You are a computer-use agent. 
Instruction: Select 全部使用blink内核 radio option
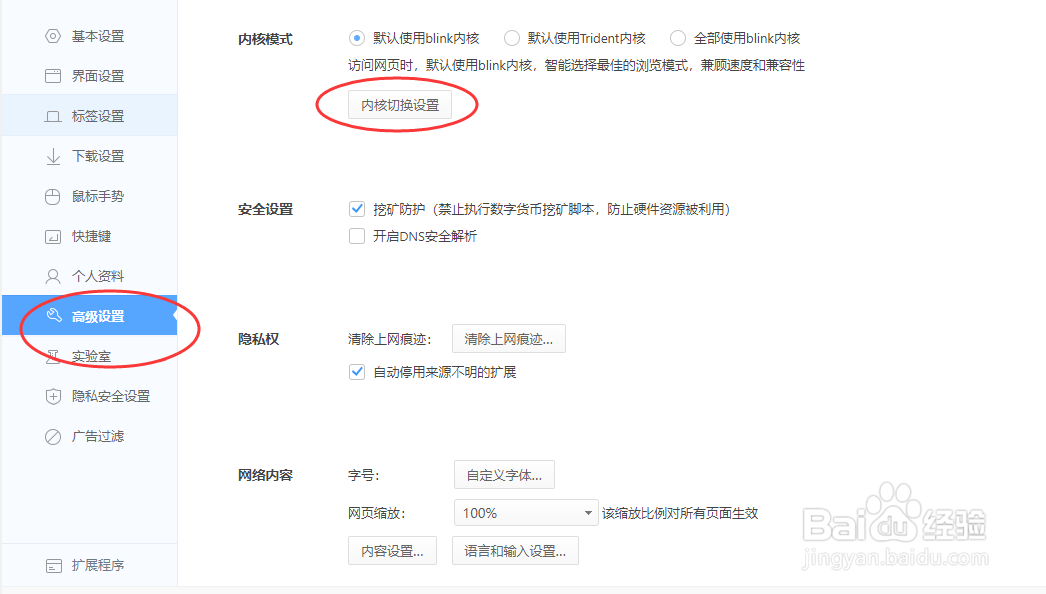click(678, 38)
